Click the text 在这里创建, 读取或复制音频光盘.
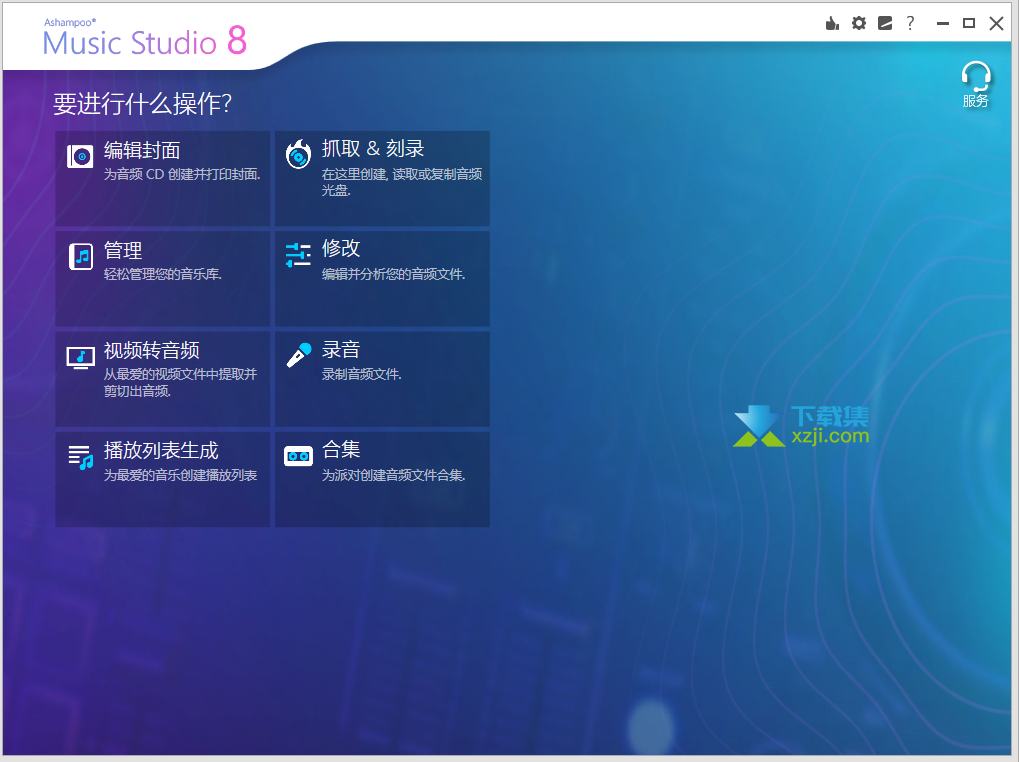 tap(402, 182)
